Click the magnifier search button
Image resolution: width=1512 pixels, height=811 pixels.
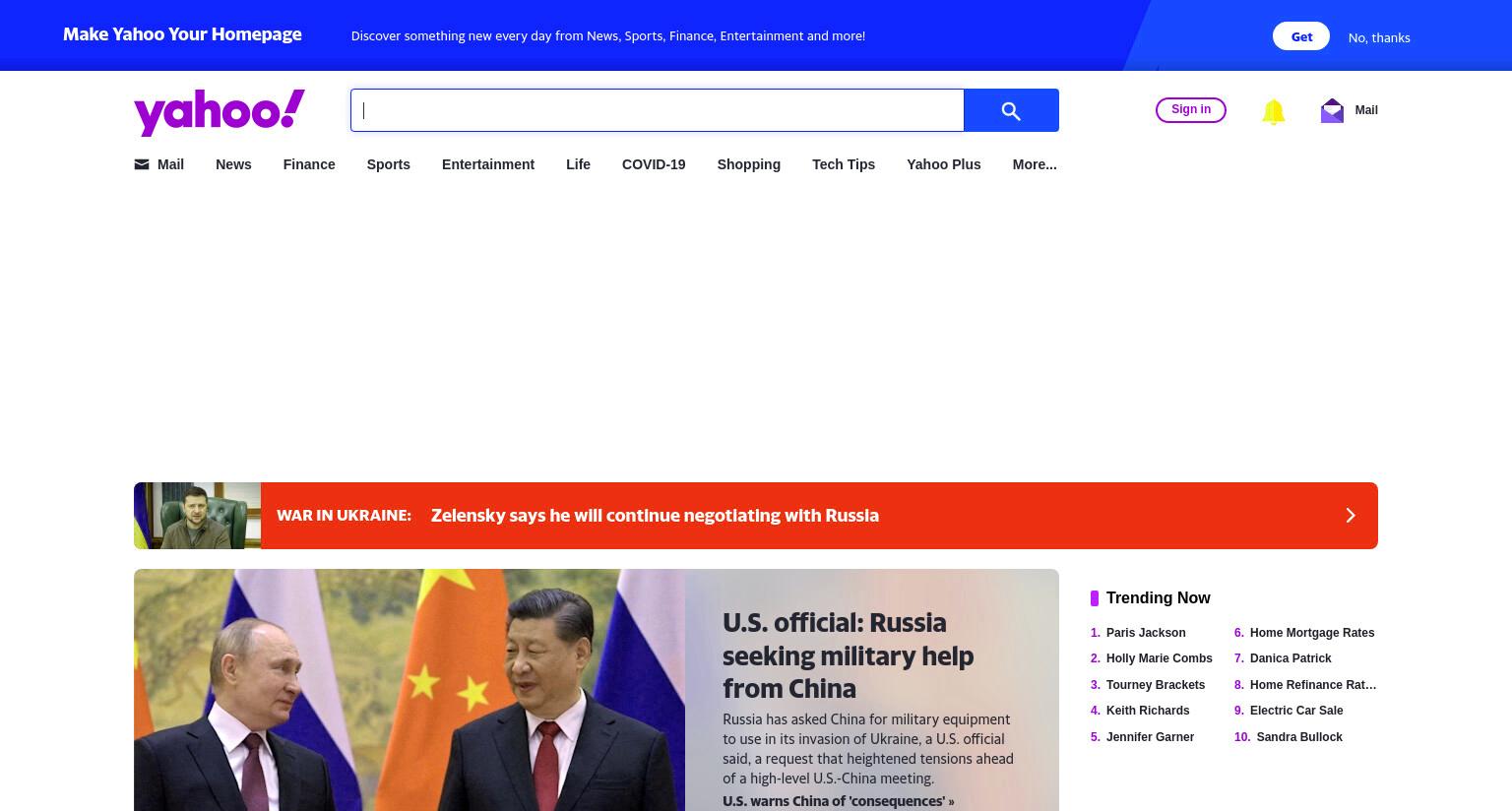click(1011, 110)
